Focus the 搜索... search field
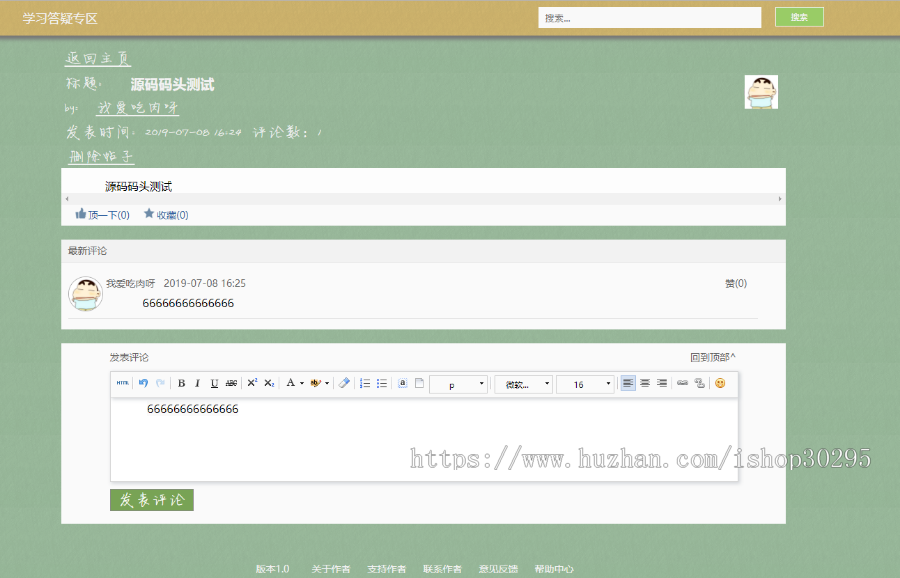This screenshot has width=900, height=578. tap(650, 18)
